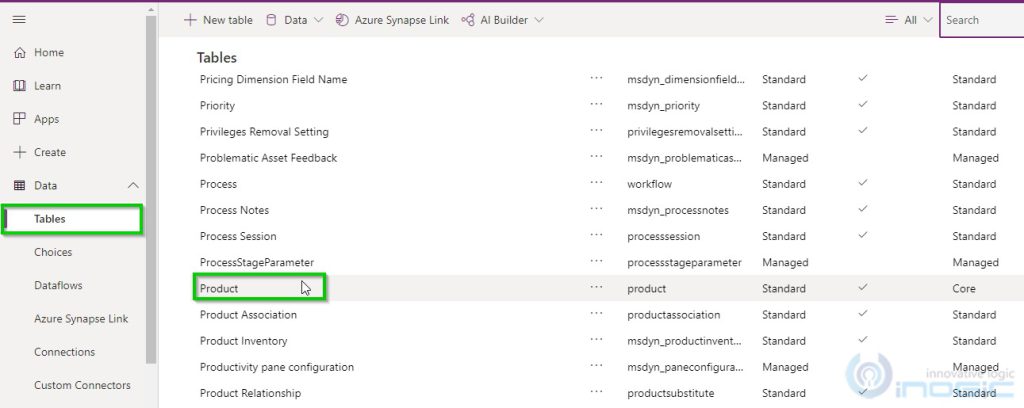Click the Create plus option in sidebar
The height and width of the screenshot is (408, 1024).
49,152
